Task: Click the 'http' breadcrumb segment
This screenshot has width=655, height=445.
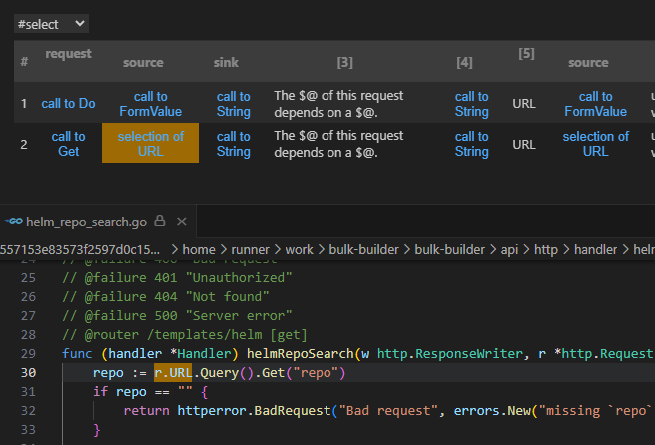Action: (546, 249)
